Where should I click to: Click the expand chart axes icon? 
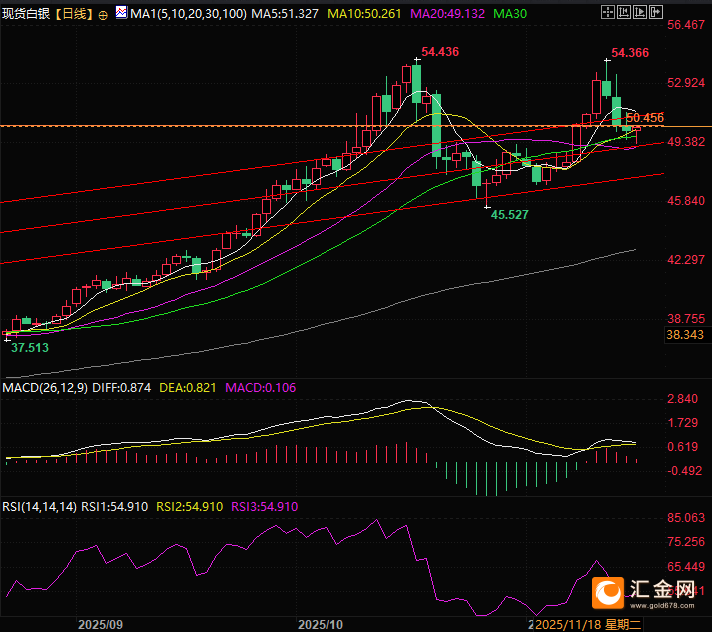640,12
